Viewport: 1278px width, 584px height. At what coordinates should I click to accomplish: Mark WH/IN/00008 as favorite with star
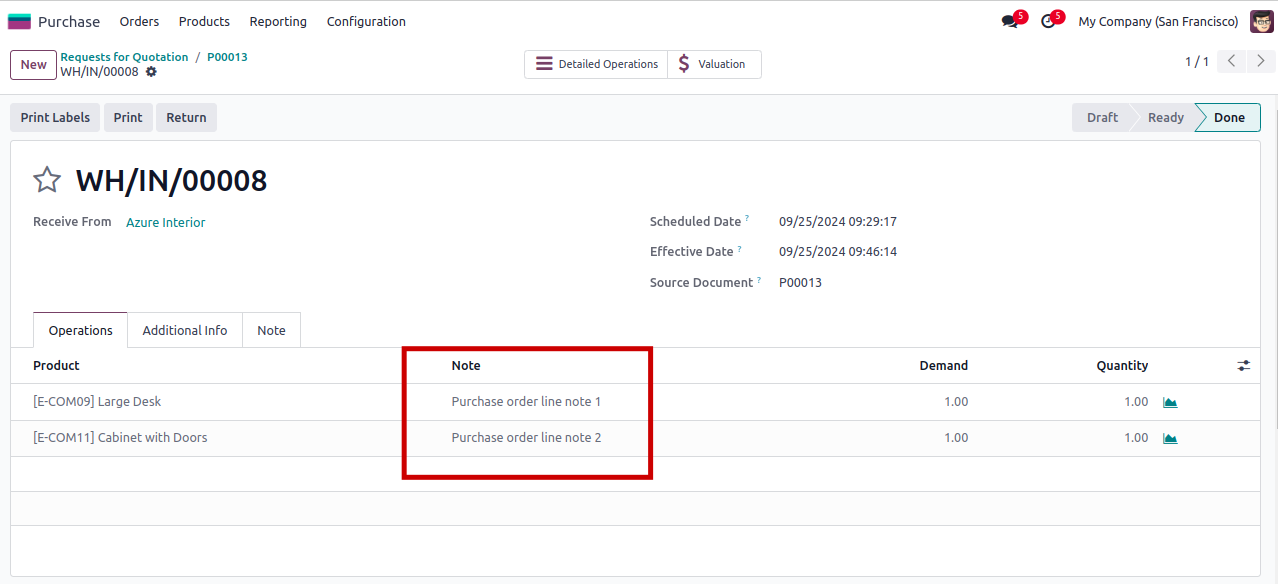click(47, 180)
